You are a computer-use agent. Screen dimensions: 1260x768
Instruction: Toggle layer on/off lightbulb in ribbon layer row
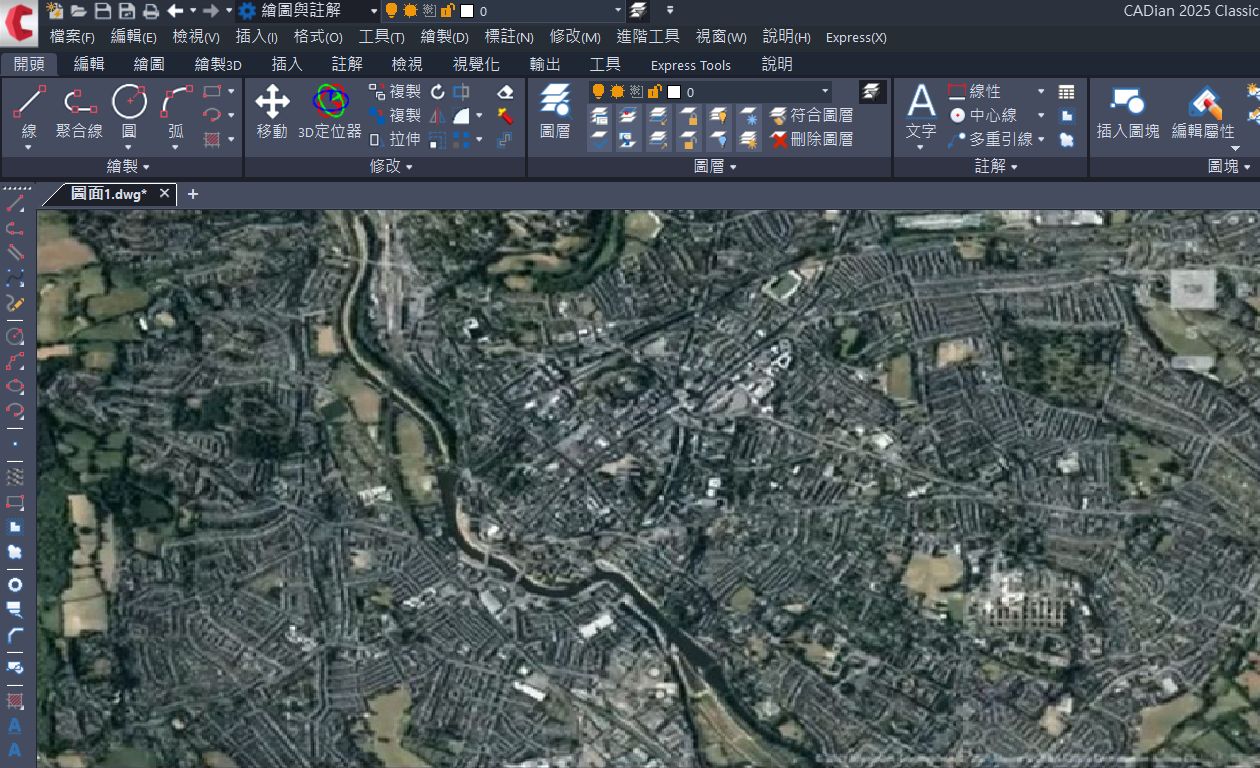(x=598, y=92)
